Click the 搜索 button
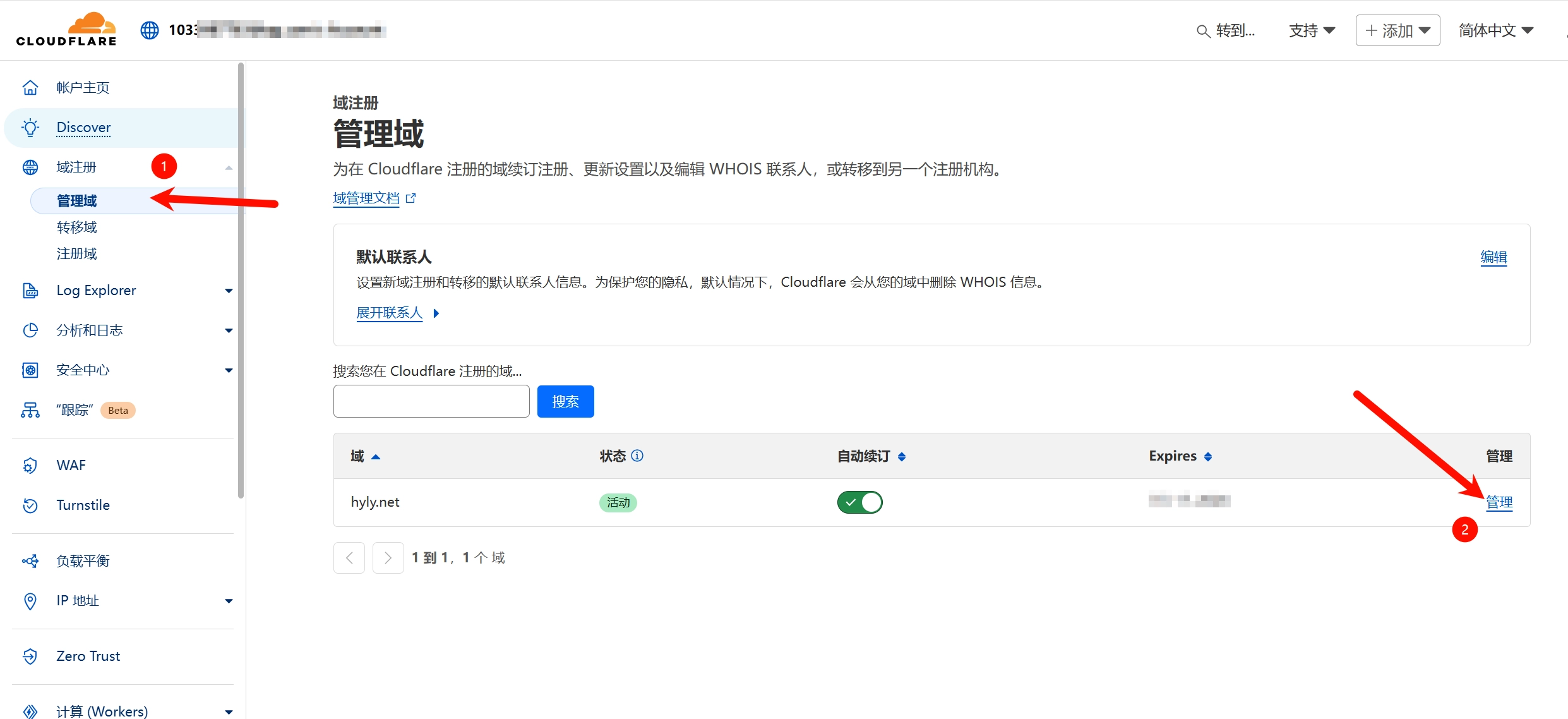The width and height of the screenshot is (1568, 719). tap(565, 401)
